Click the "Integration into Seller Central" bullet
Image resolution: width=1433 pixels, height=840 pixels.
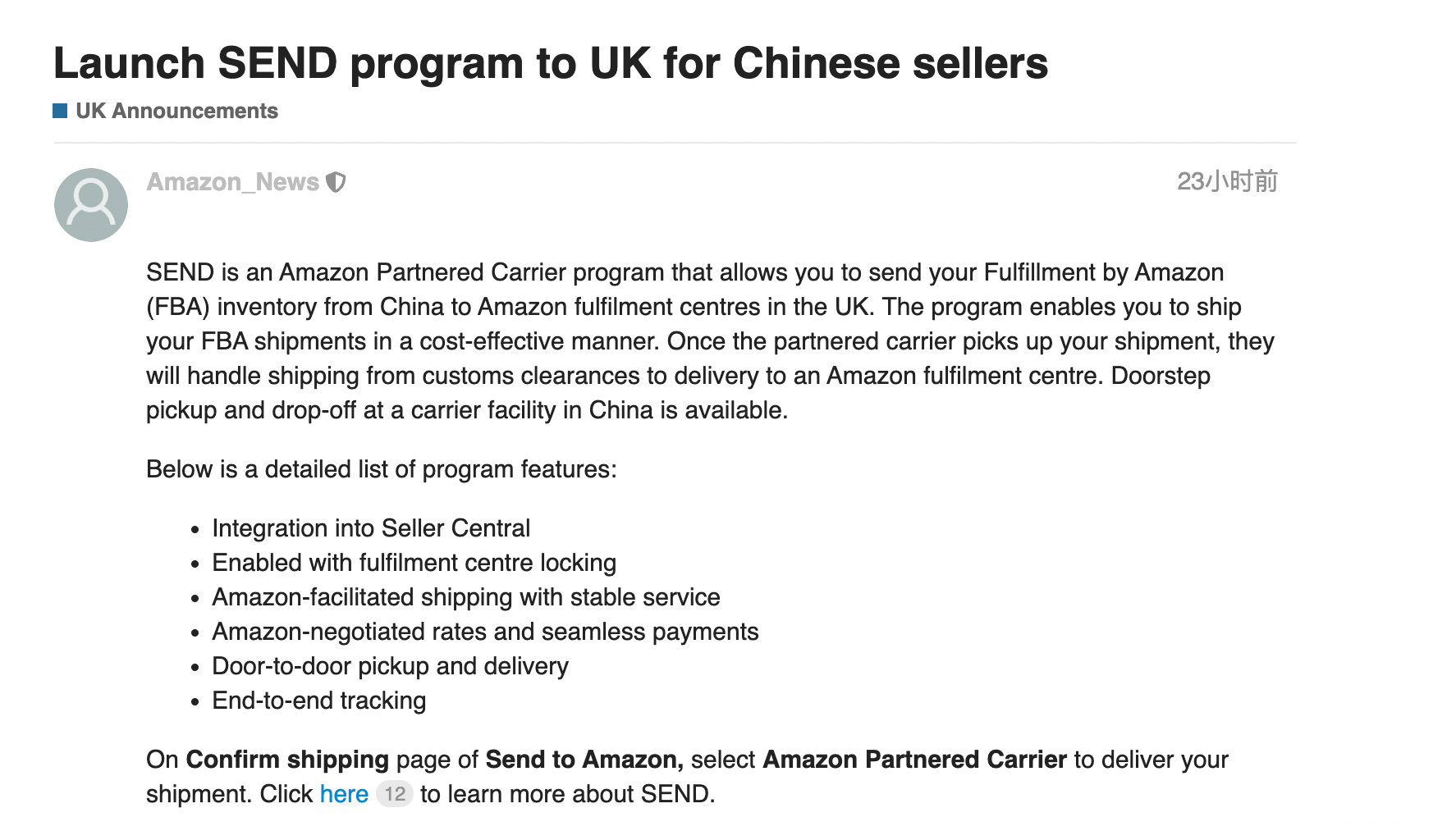click(371, 528)
